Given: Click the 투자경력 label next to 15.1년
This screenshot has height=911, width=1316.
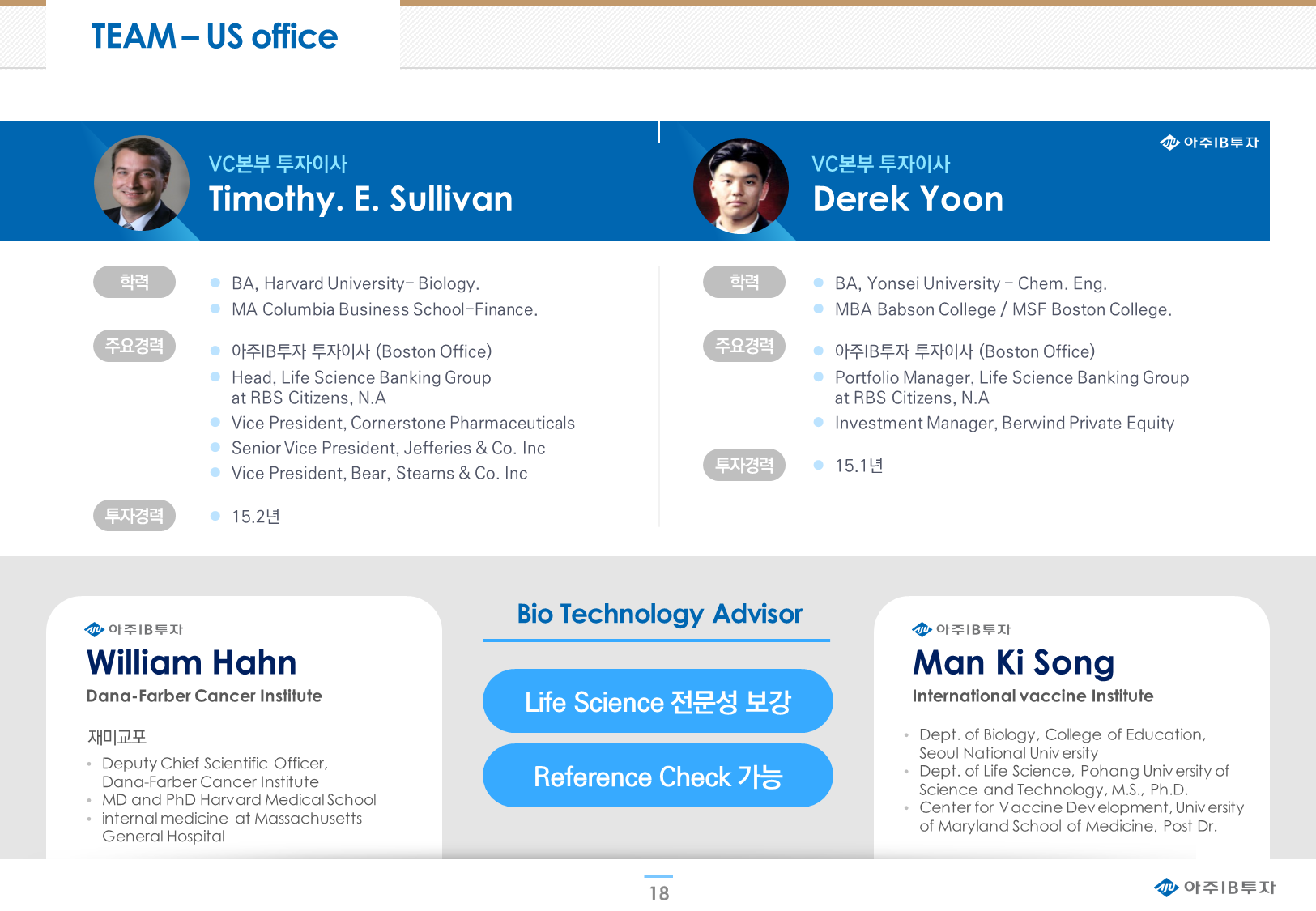Looking at the screenshot, I should pos(744,465).
